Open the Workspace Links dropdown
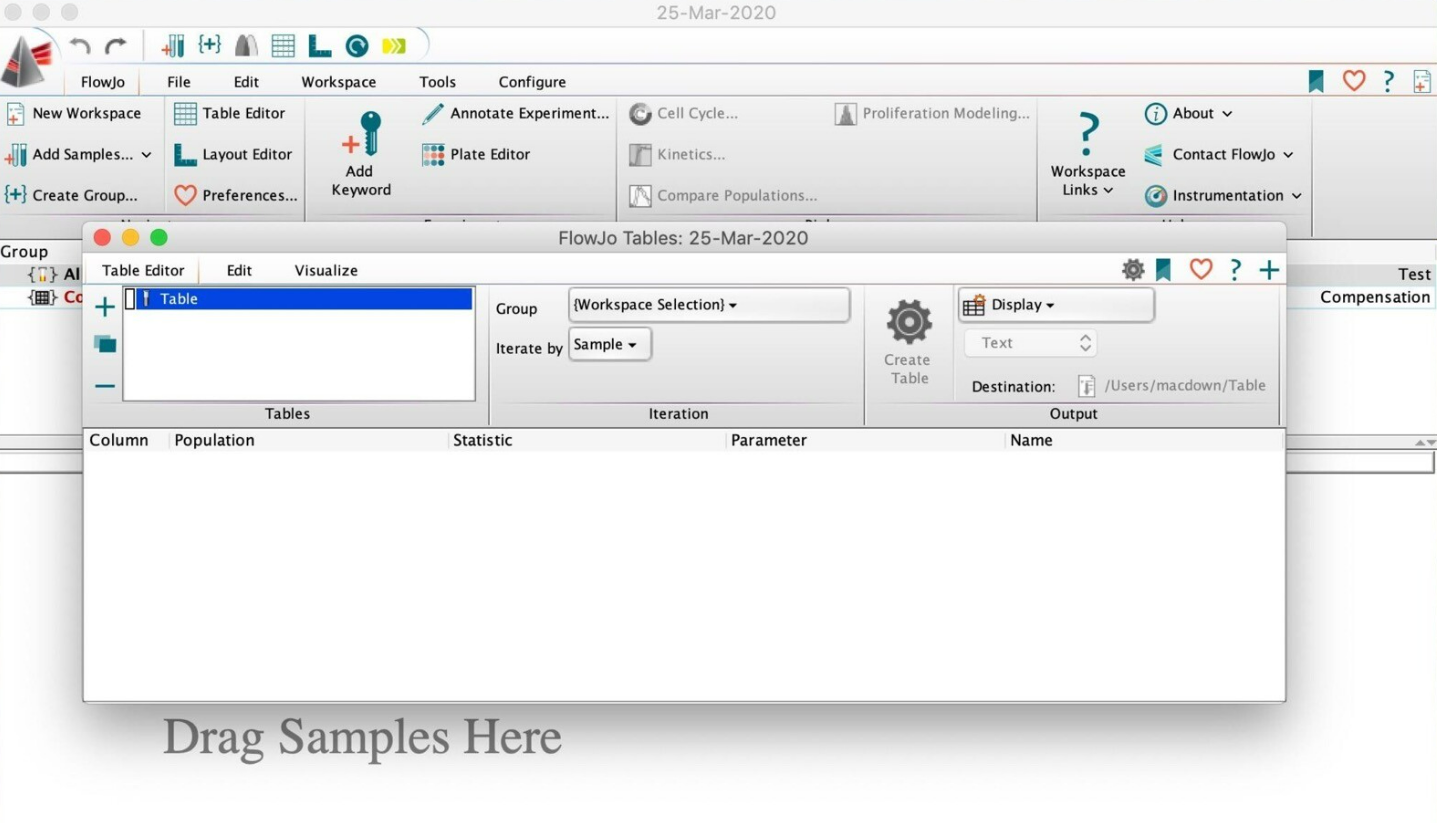Screen dimensions: 1437x823 point(1087,155)
